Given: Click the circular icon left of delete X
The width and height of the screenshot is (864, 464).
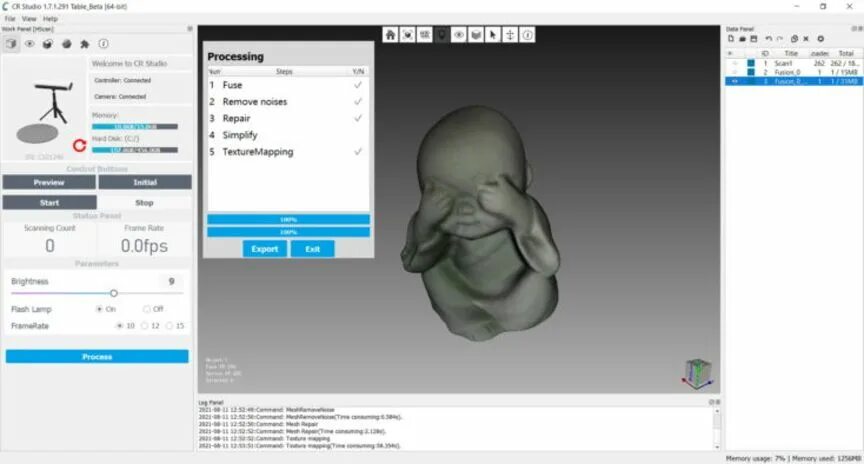Looking at the screenshot, I should (x=794, y=39).
